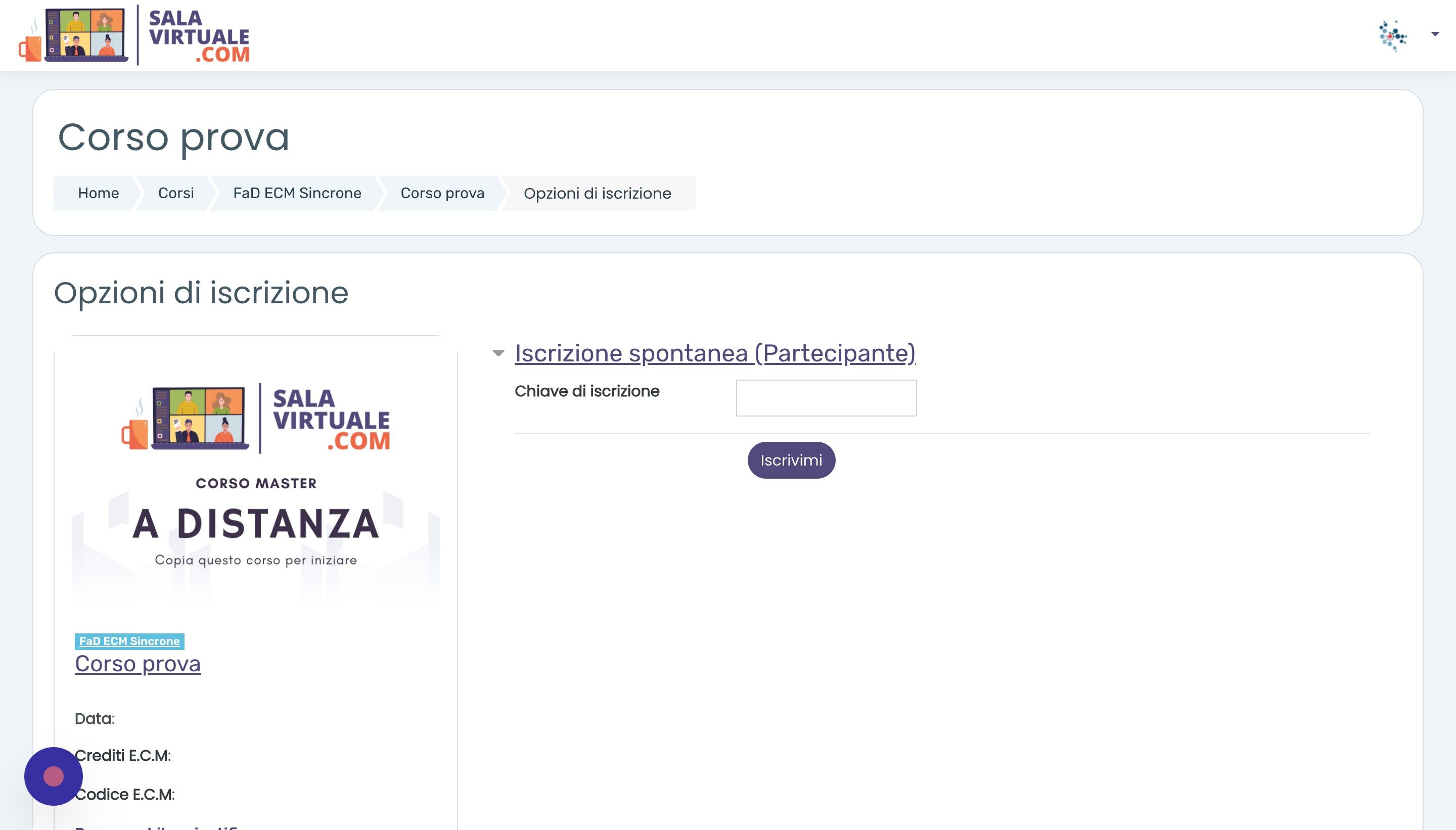This screenshot has width=1456, height=830.
Task: Click the Crediti E.C.M: label
Action: pyautogui.click(x=122, y=755)
